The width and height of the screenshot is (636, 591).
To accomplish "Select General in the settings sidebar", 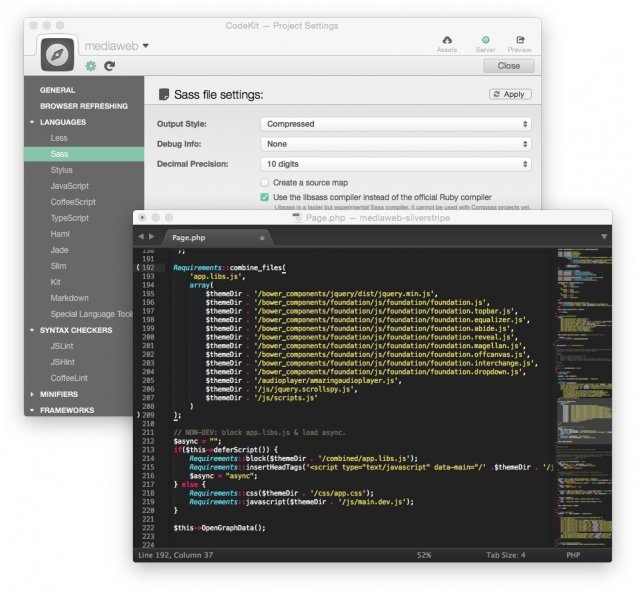I will tap(57, 90).
